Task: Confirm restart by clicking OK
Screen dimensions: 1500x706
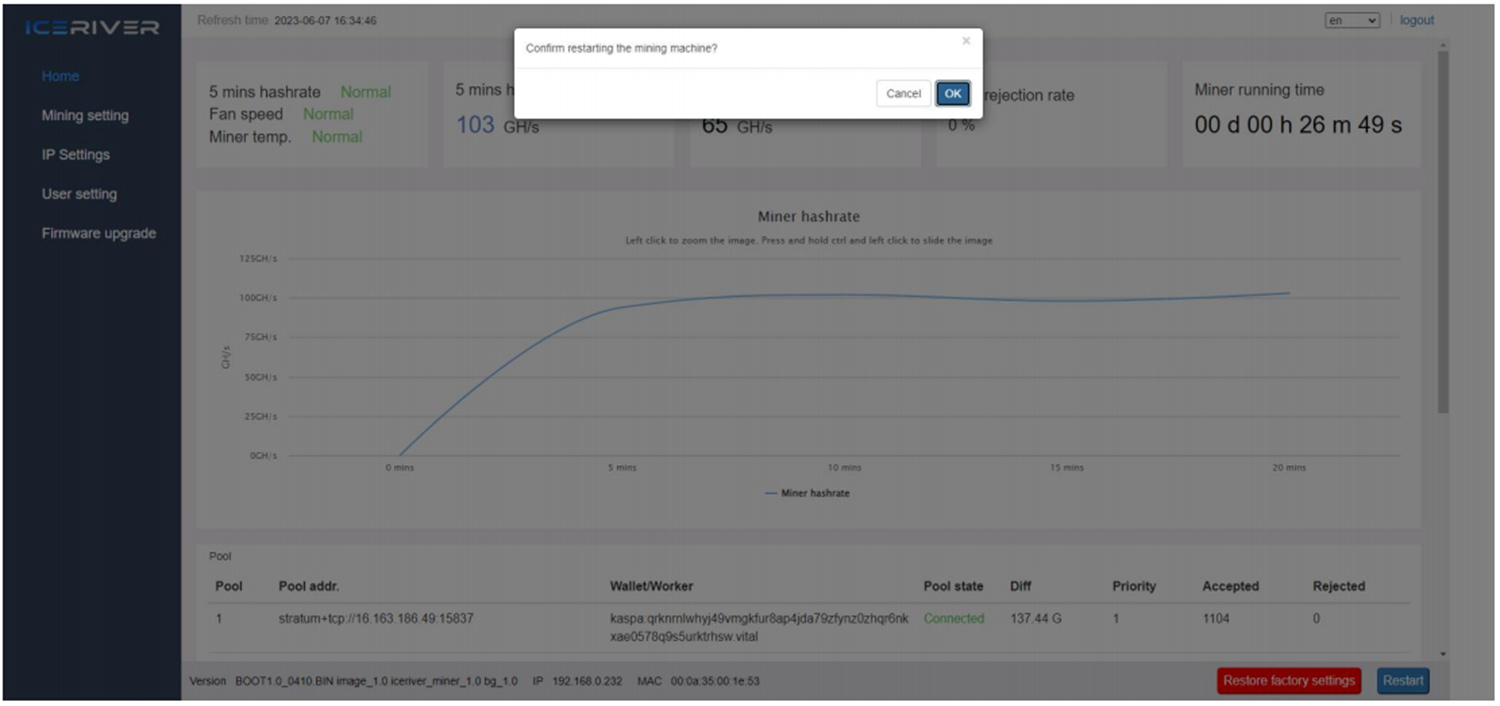Action: pos(952,93)
